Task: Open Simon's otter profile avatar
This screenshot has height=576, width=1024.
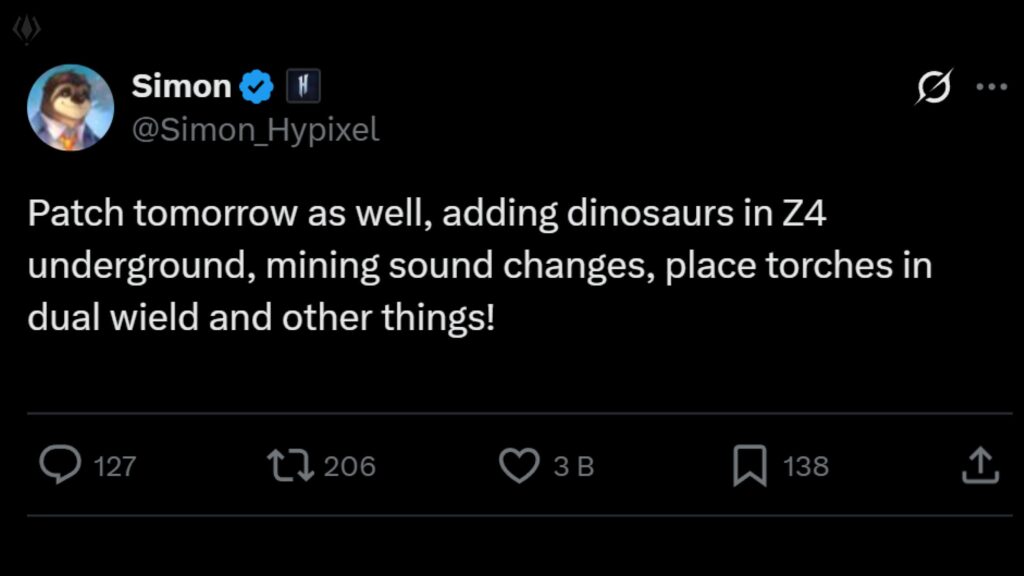Action: (x=70, y=107)
